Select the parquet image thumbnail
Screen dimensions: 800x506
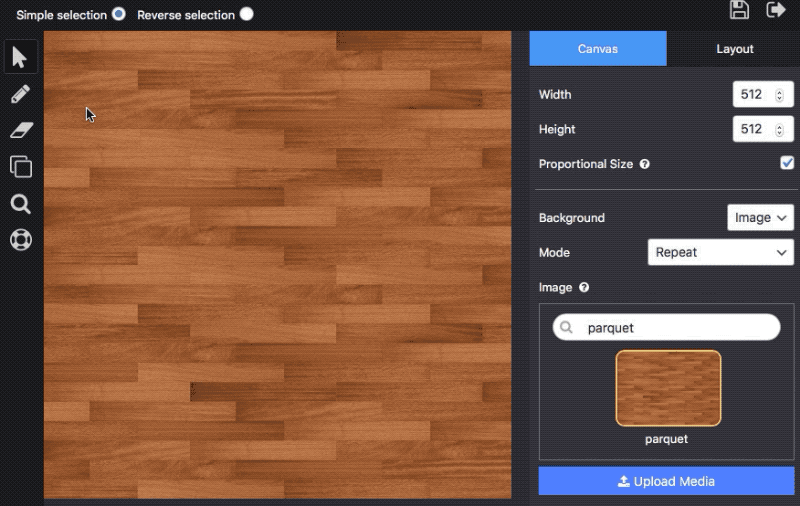coord(668,388)
